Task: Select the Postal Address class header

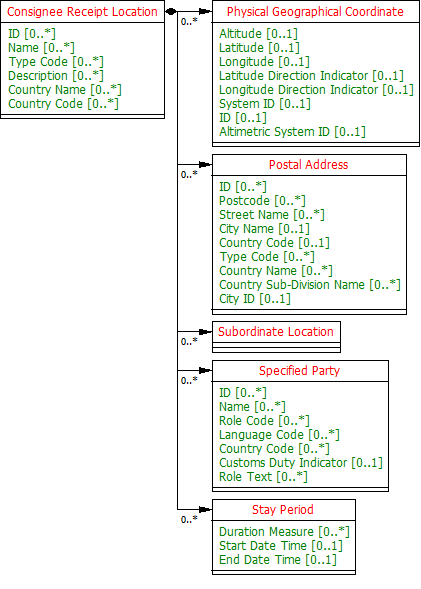Action: pos(309,165)
